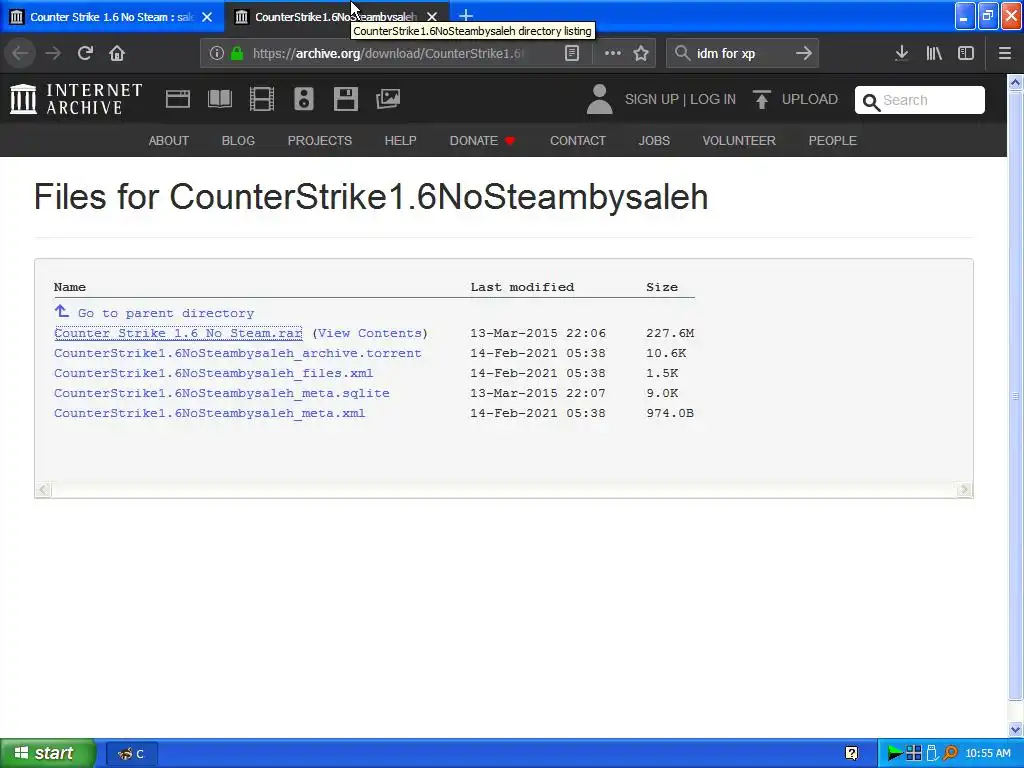This screenshot has height=768, width=1024.
Task: Open the HELP menu item
Action: coord(400,140)
